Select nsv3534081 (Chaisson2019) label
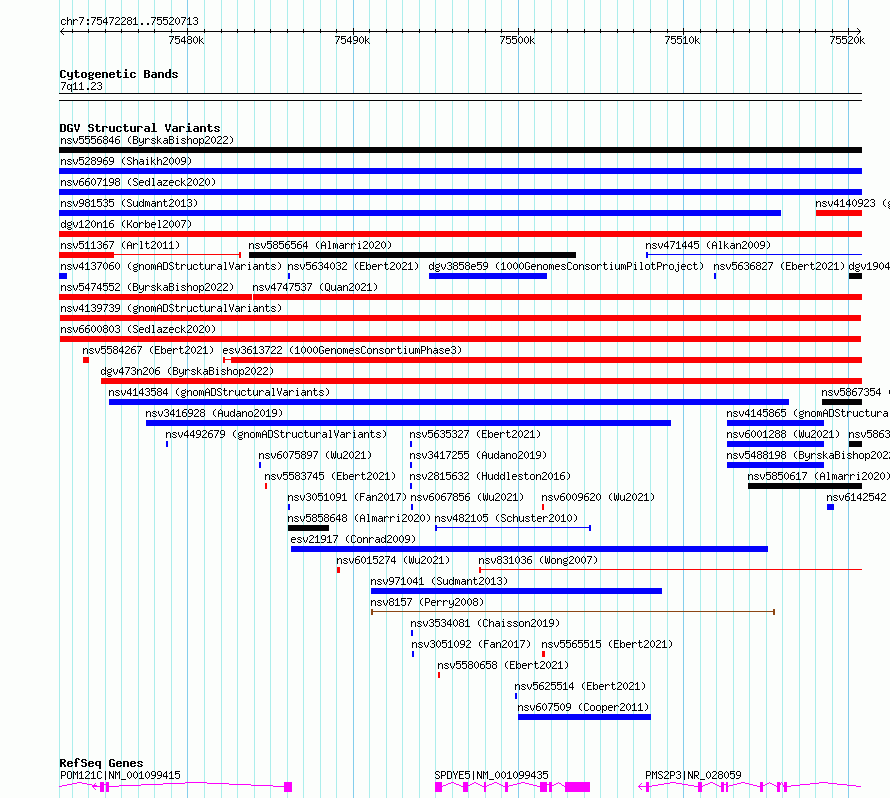This screenshot has height=798, width=890. tap(485, 623)
